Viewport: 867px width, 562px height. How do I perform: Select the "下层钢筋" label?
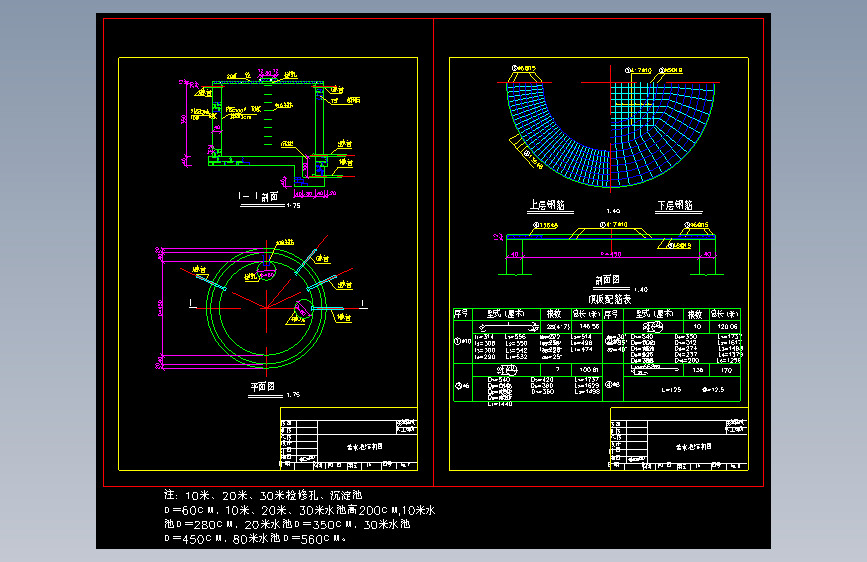(675, 205)
